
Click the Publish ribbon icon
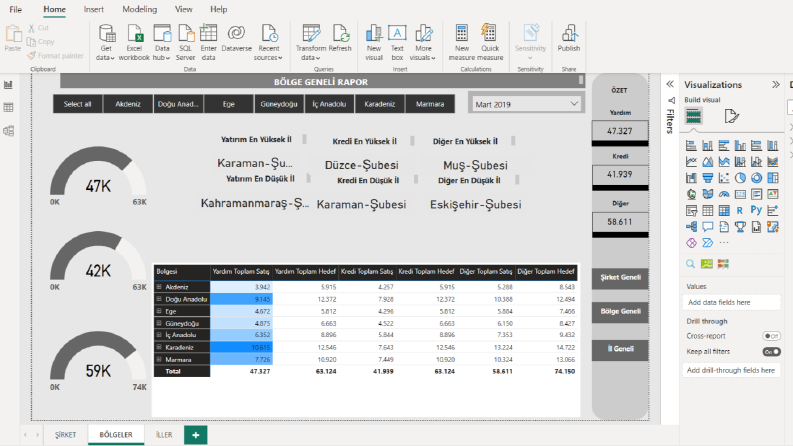click(569, 38)
